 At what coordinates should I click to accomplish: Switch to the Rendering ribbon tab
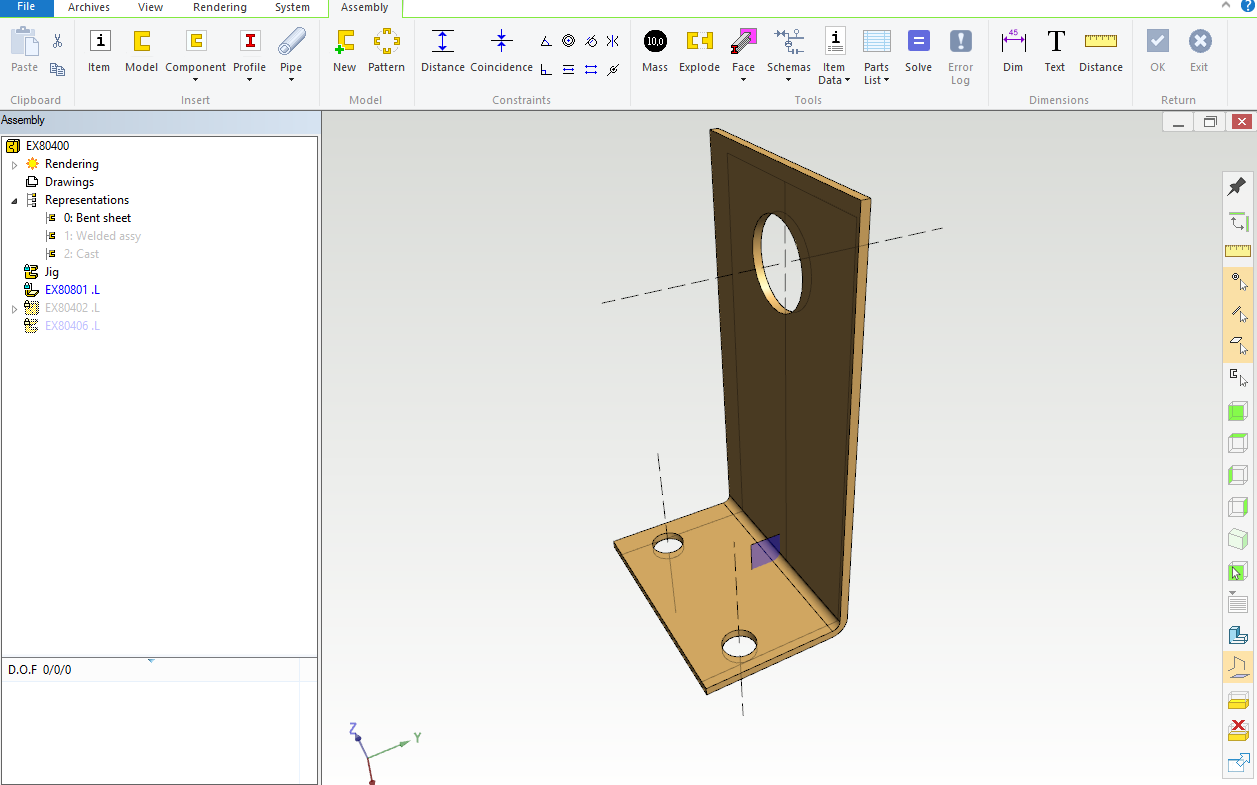(219, 8)
